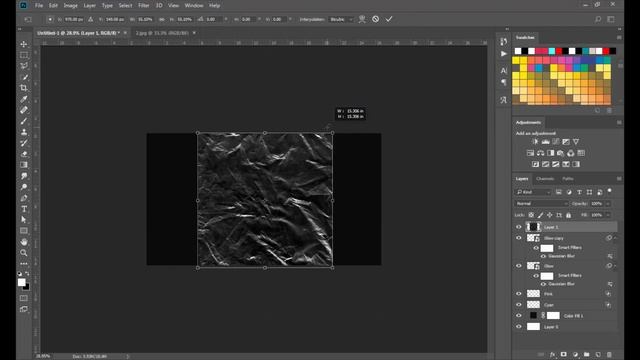Create a new group folder icon

[x=587, y=355]
